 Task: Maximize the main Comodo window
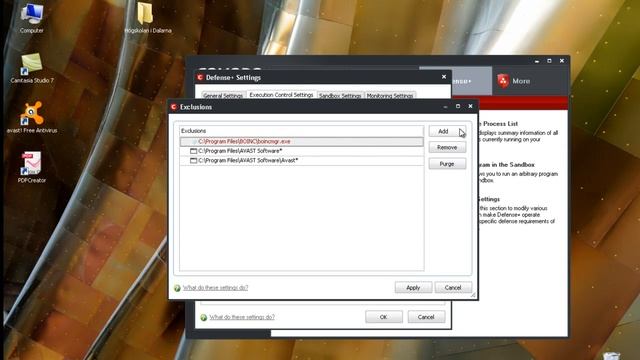(x=549, y=60)
